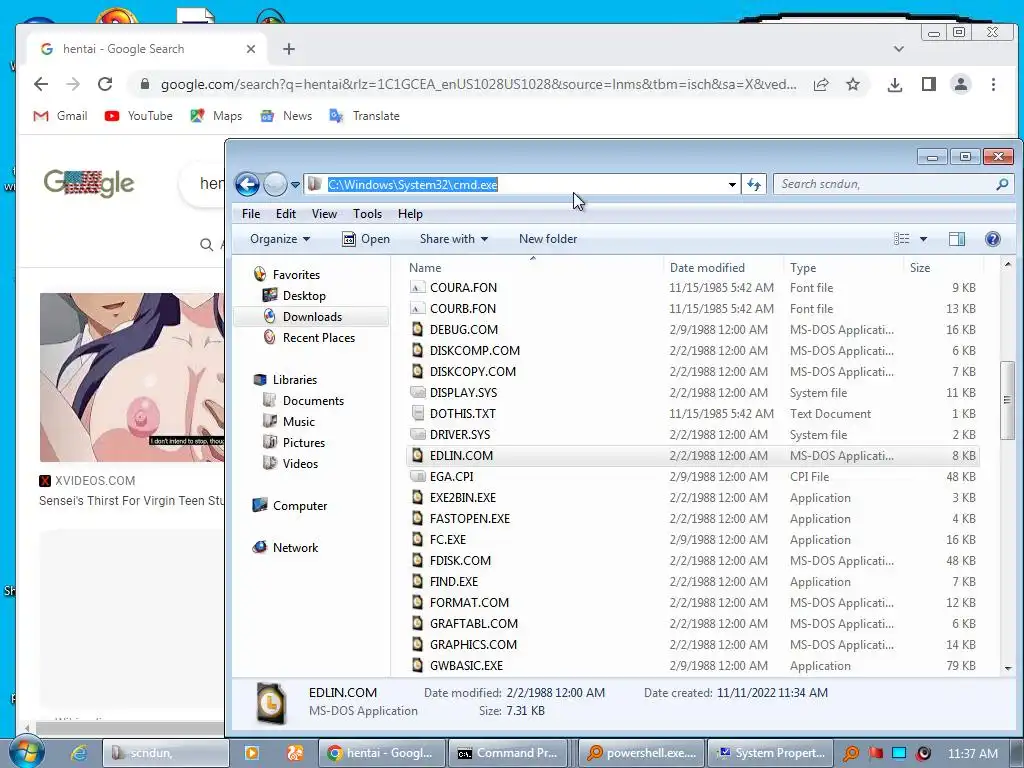Click the Open toolbar button
This screenshot has width=1024, height=768.
pos(366,239)
